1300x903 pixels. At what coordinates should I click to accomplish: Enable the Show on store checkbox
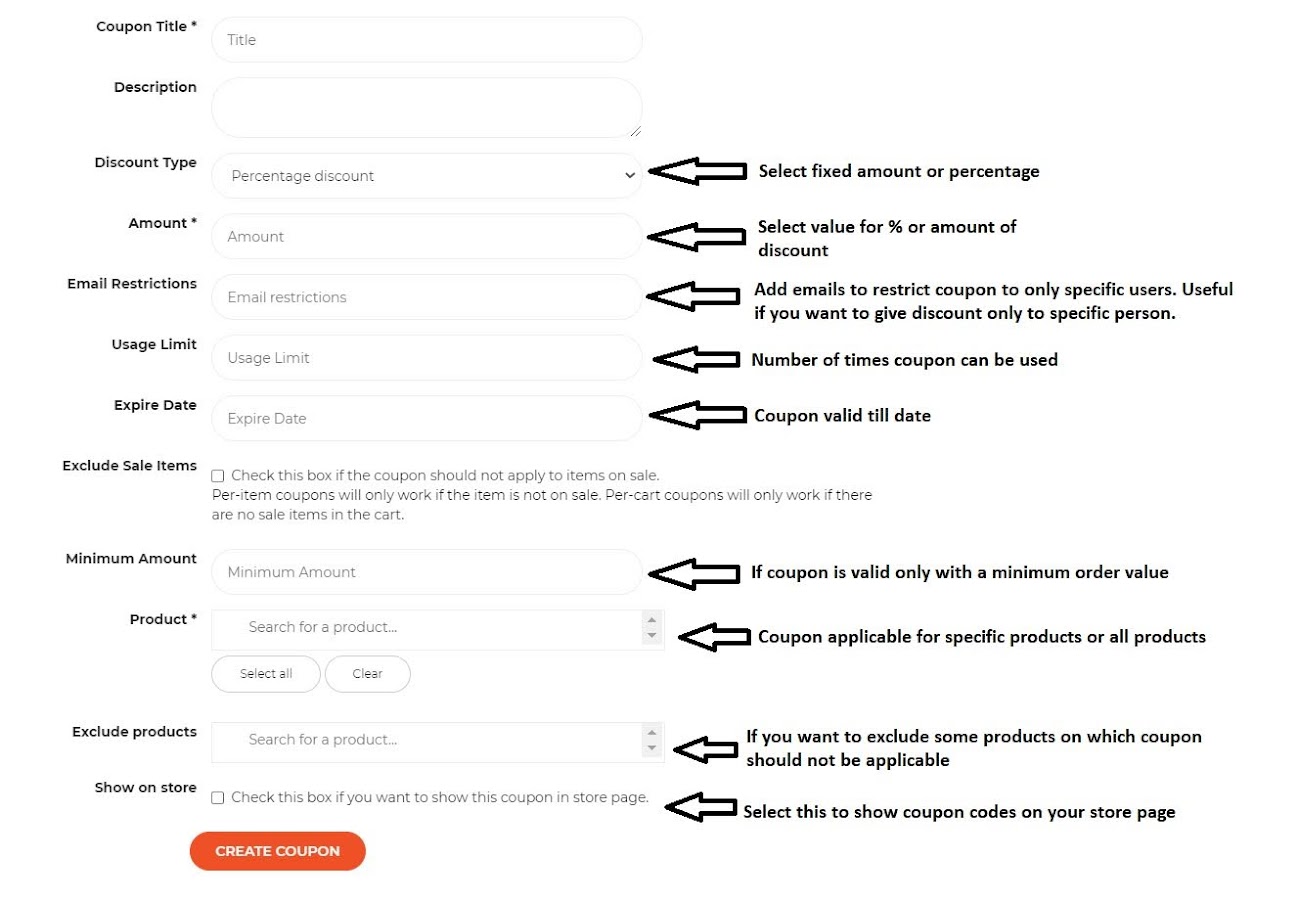(x=218, y=798)
